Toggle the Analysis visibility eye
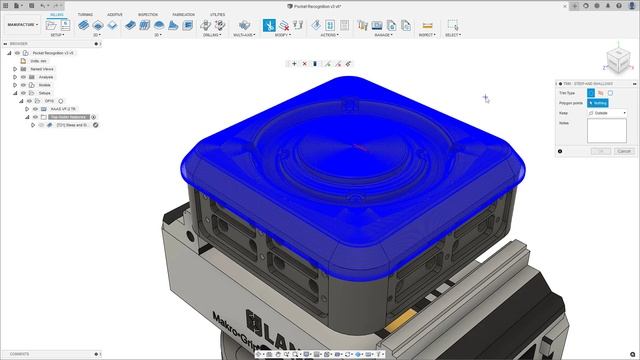The width and height of the screenshot is (640, 360). point(23,77)
